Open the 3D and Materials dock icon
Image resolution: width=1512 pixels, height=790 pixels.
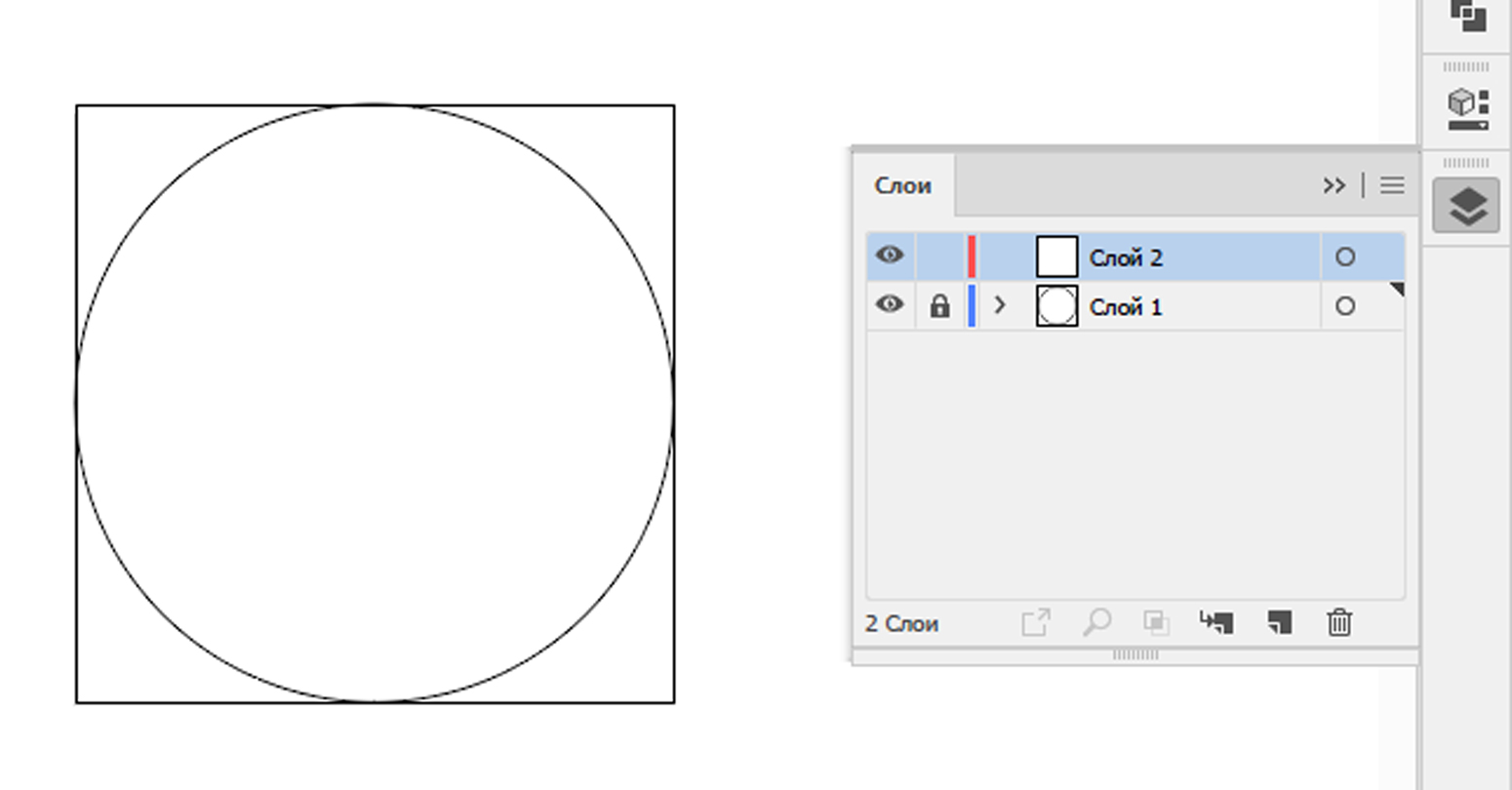tap(1466, 108)
